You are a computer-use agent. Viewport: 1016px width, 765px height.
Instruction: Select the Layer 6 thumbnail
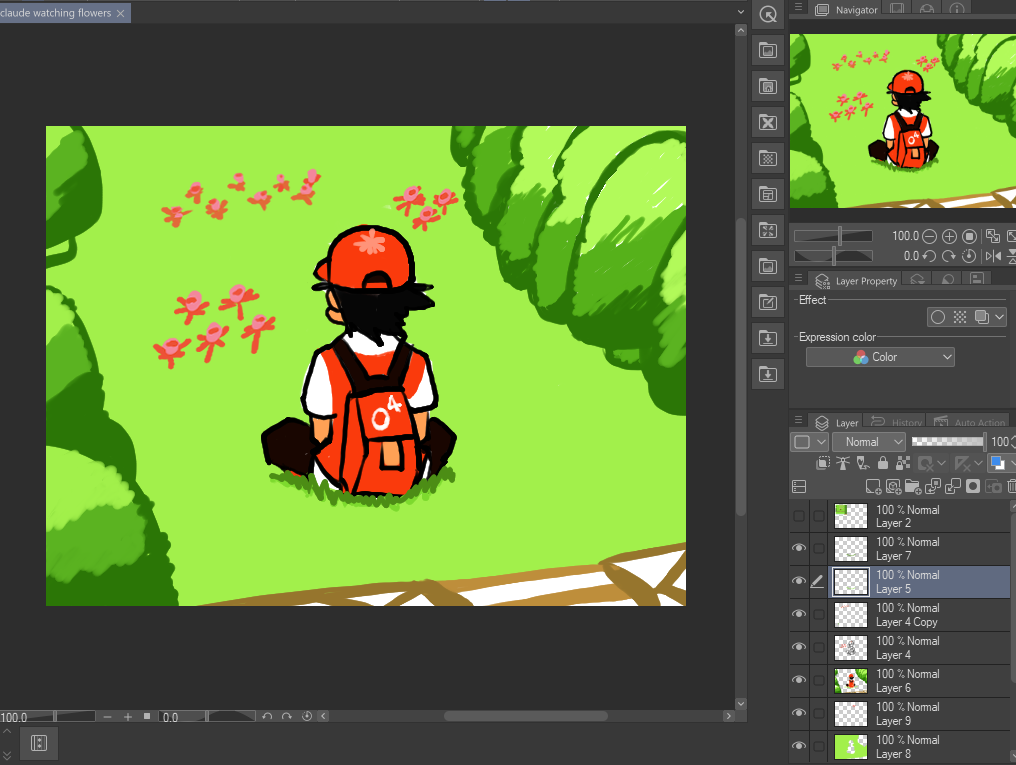[851, 681]
